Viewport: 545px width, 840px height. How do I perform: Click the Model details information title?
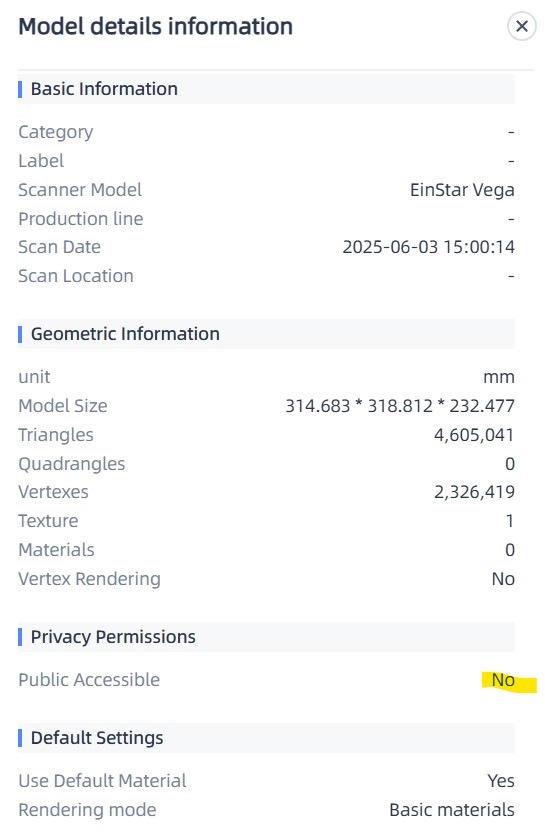click(155, 26)
